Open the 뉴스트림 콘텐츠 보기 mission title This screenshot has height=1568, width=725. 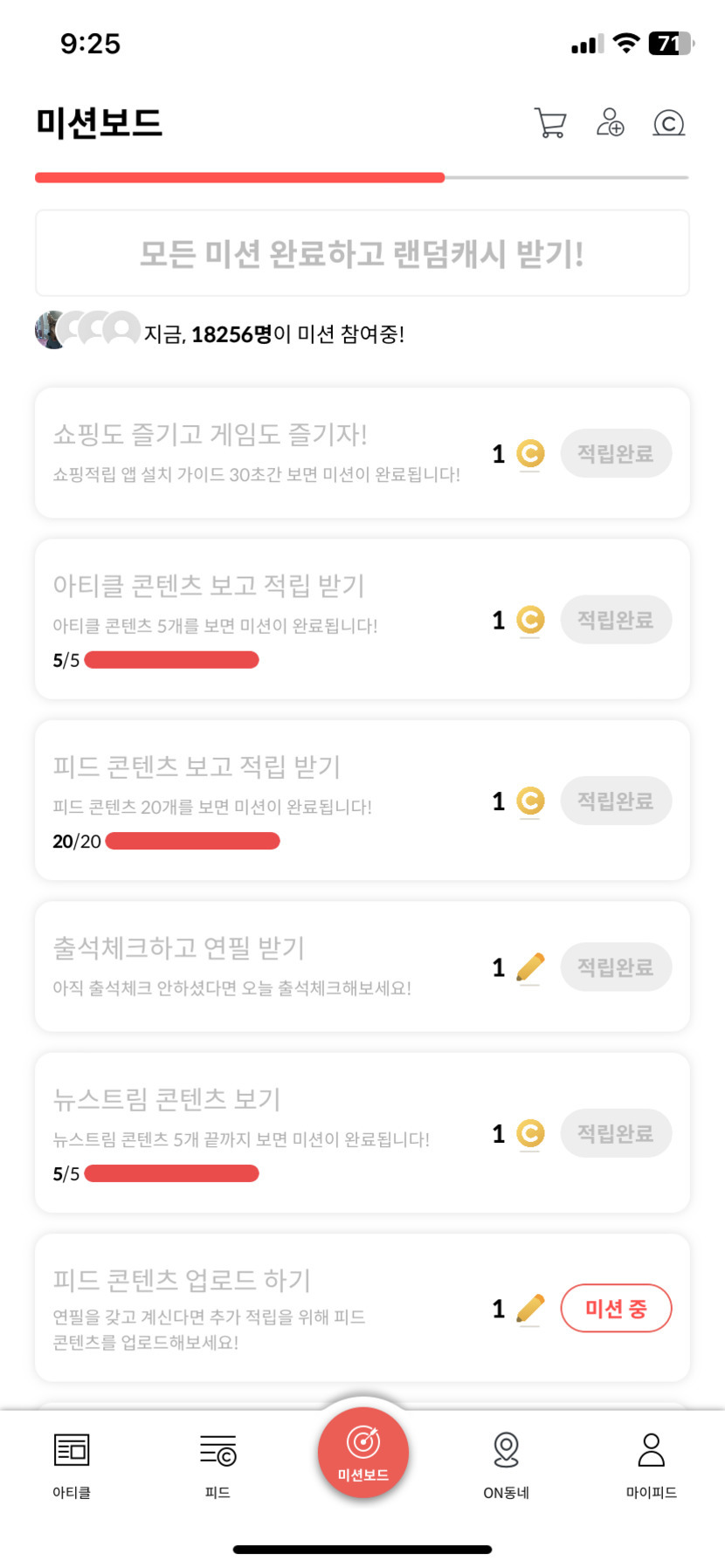[x=167, y=1099]
